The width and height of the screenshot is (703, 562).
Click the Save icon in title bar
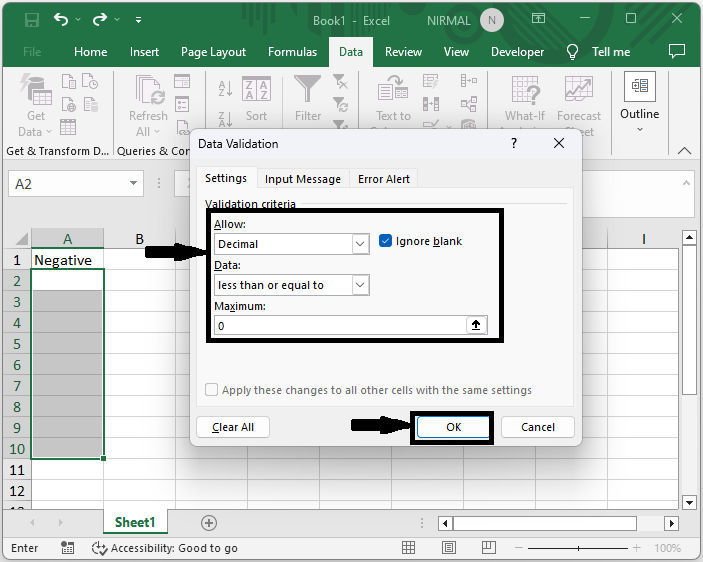(31, 19)
